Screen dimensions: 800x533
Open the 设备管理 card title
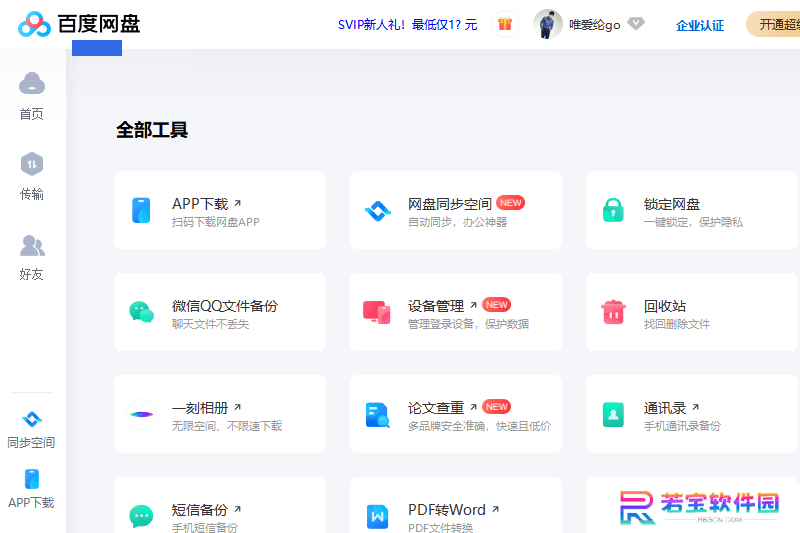pyautogui.click(x=436, y=306)
